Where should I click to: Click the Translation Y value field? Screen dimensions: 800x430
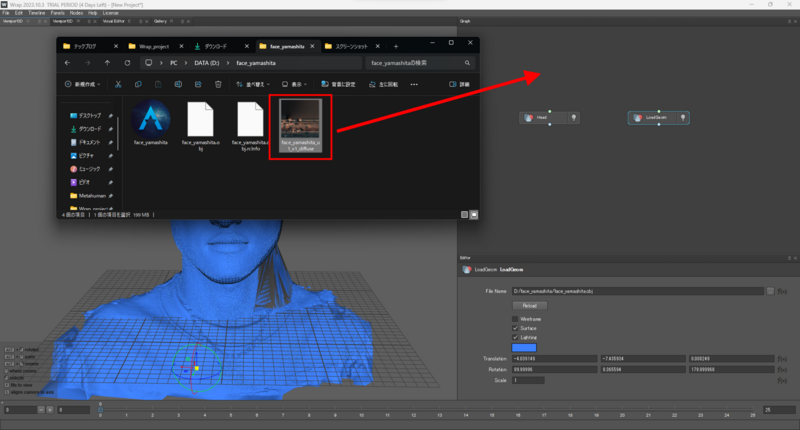pos(643,359)
